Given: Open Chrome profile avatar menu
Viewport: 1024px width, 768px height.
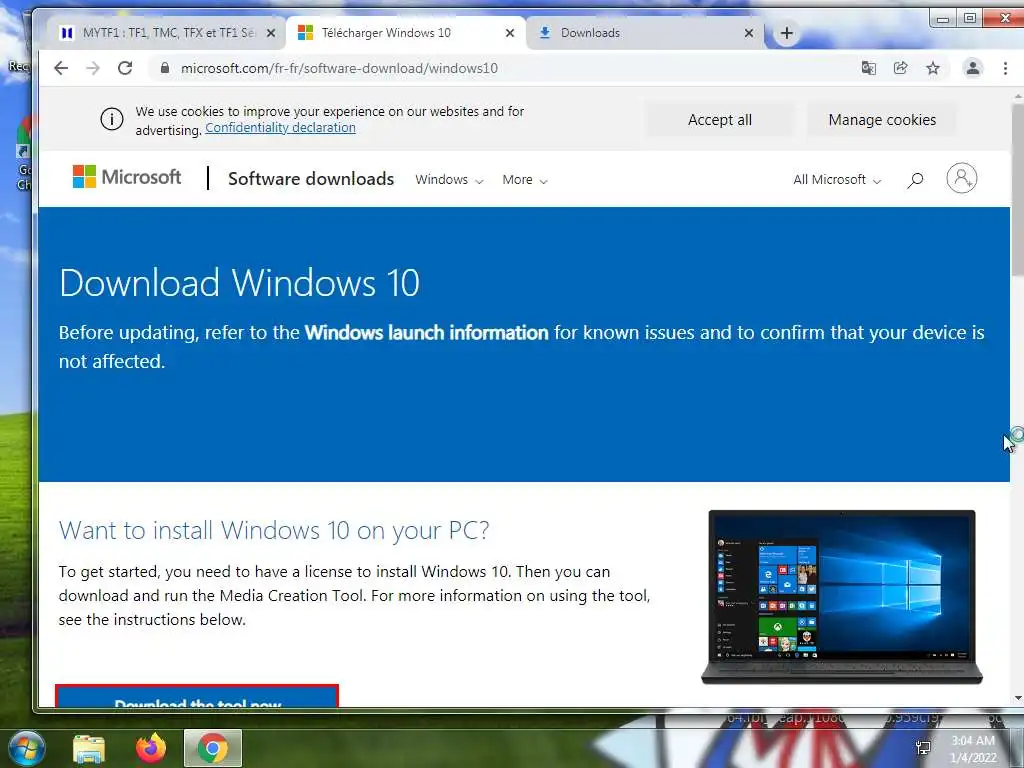Looking at the screenshot, I should pos(972,68).
